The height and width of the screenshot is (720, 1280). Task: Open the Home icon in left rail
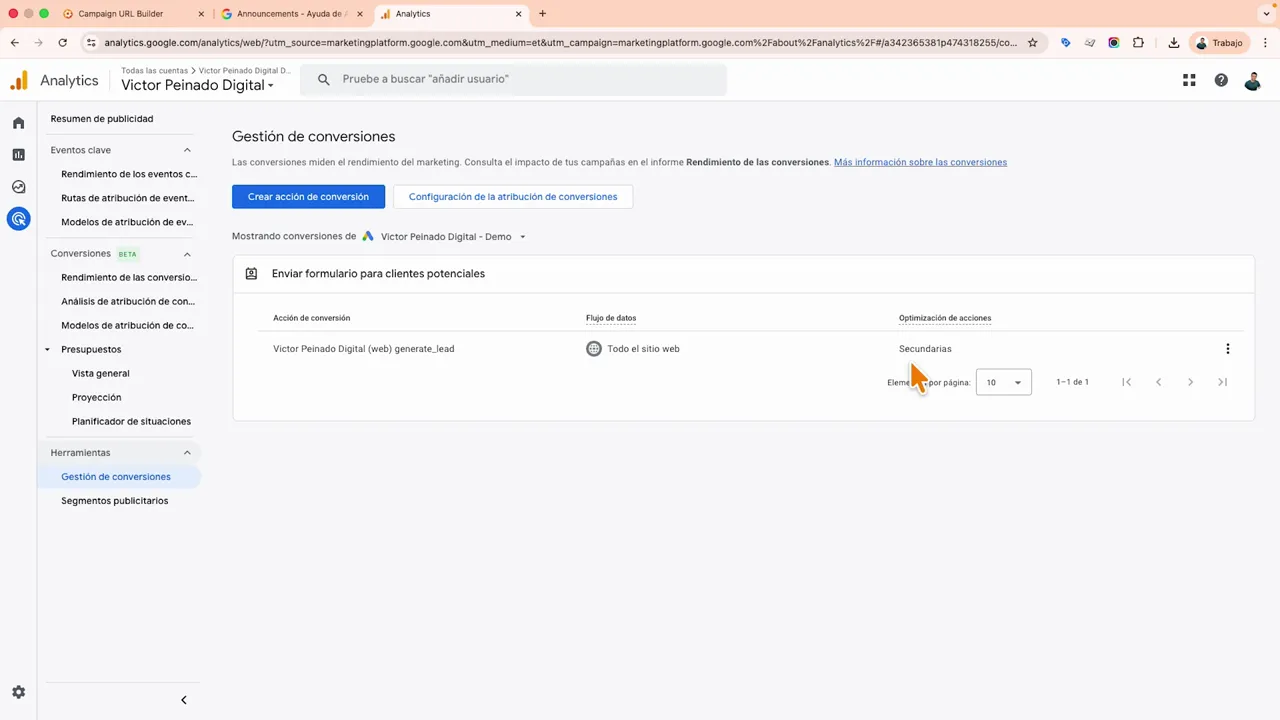18,123
